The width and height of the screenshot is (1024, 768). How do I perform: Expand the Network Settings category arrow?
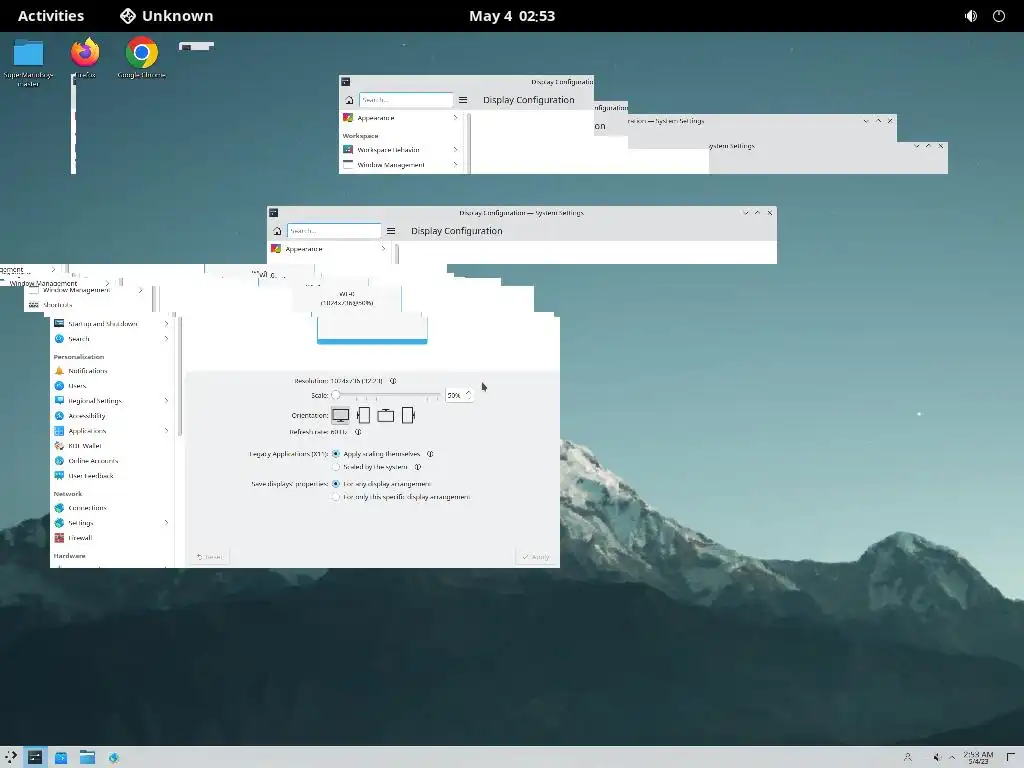(x=167, y=522)
